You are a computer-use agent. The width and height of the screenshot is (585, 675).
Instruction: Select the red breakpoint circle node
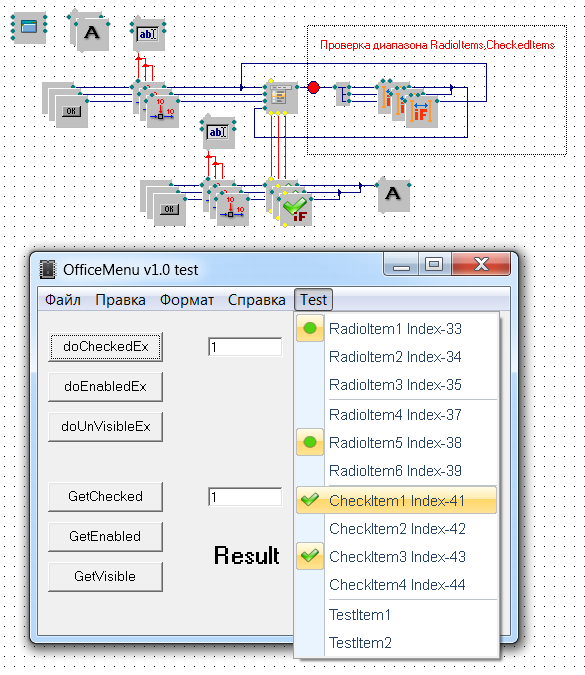point(313,88)
